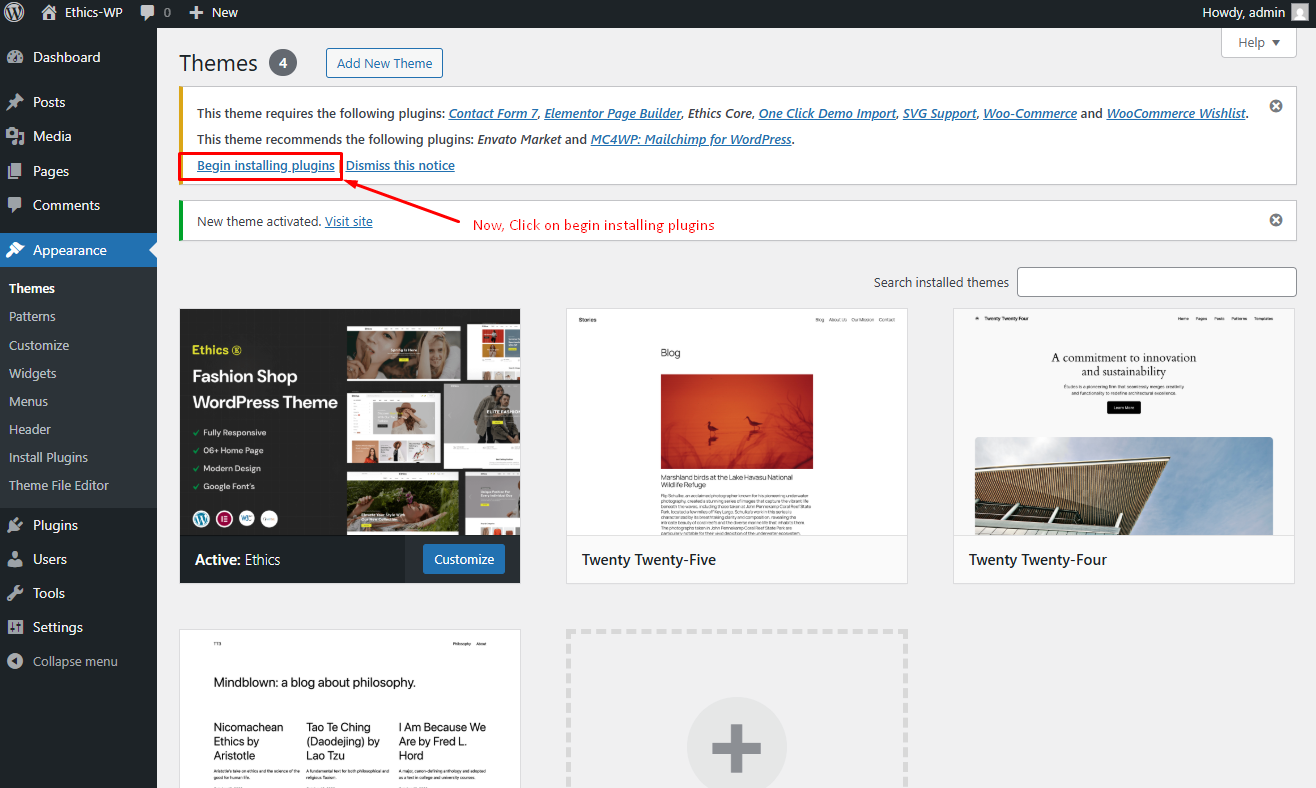Click the Tools wrench icon
This screenshot has width=1316, height=788.
pyautogui.click(x=15, y=593)
